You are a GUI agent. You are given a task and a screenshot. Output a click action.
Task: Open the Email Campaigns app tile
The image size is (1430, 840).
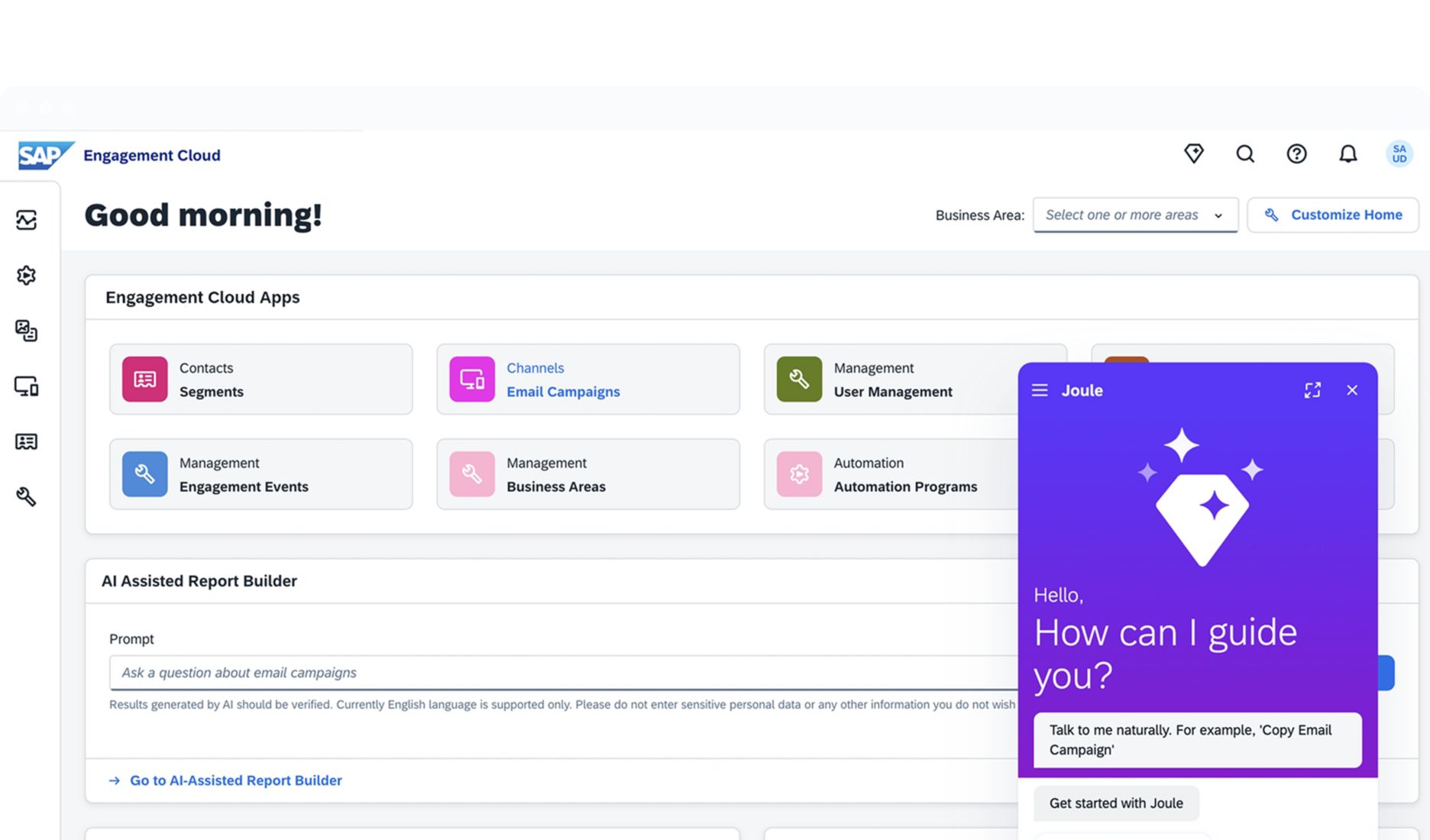pyautogui.click(x=587, y=380)
